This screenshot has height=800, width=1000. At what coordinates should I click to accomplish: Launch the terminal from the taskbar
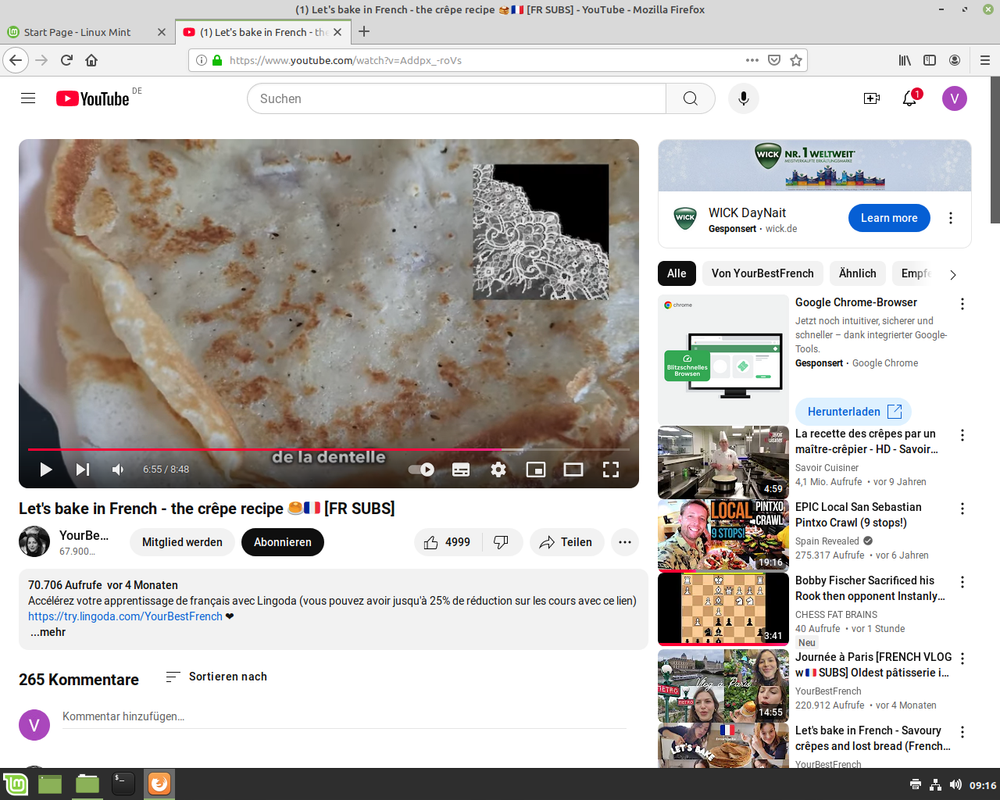tap(122, 784)
